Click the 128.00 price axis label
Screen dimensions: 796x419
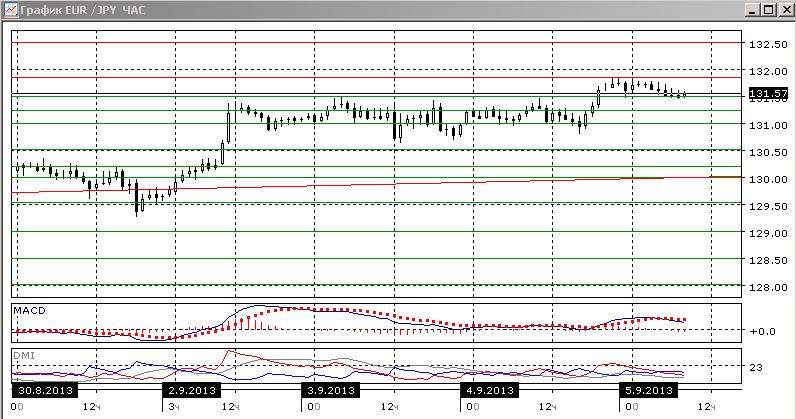(x=768, y=287)
